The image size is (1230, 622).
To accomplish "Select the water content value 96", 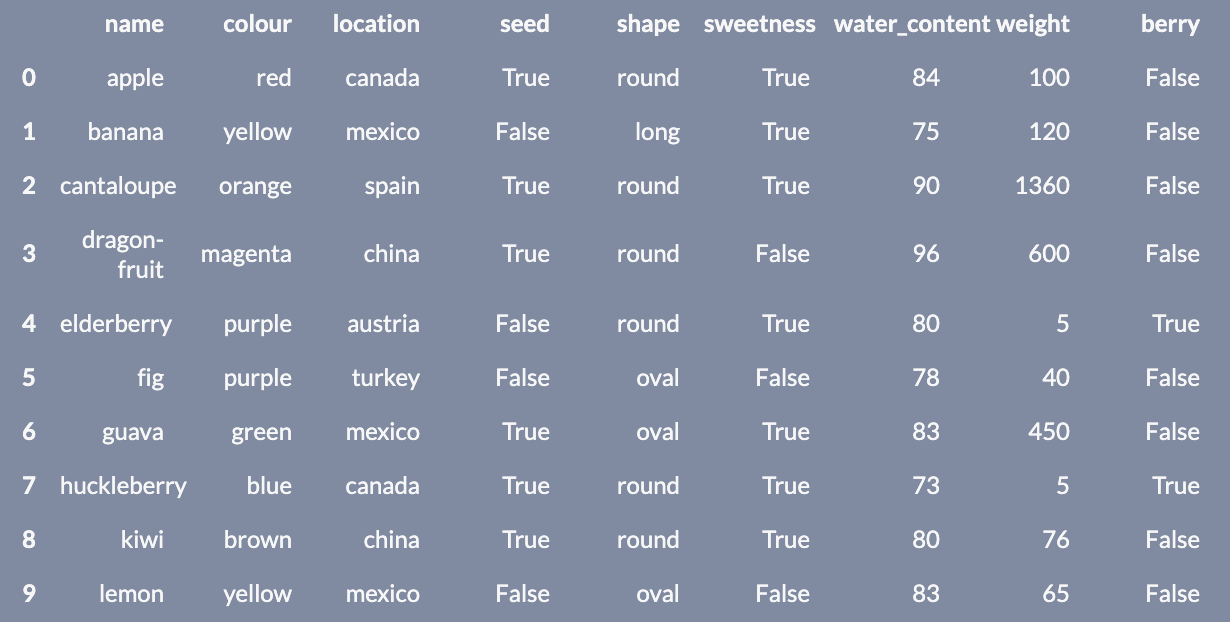I will pyautogui.click(x=926, y=254).
